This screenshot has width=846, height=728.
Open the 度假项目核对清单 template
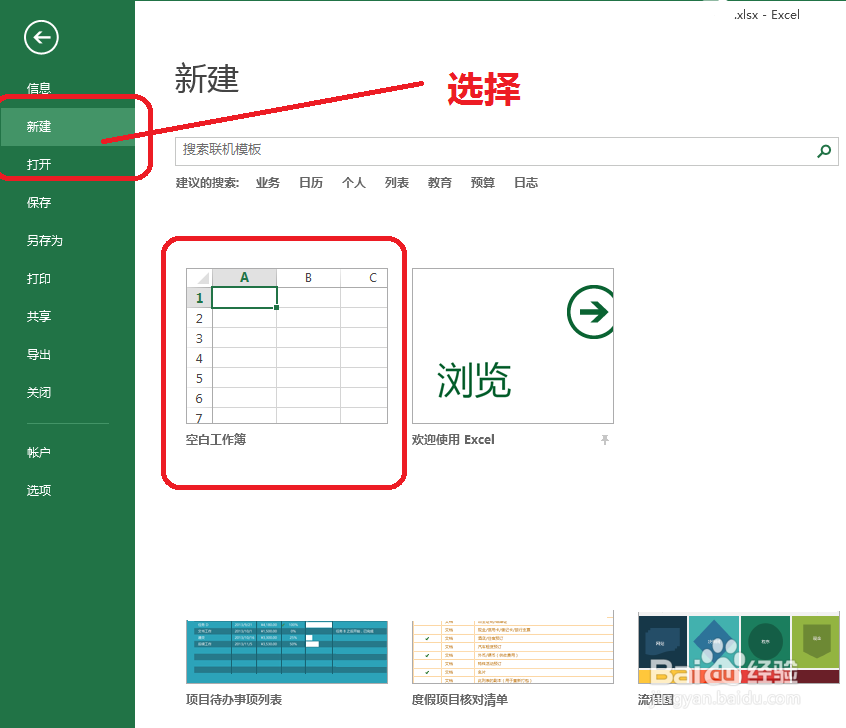[512, 650]
